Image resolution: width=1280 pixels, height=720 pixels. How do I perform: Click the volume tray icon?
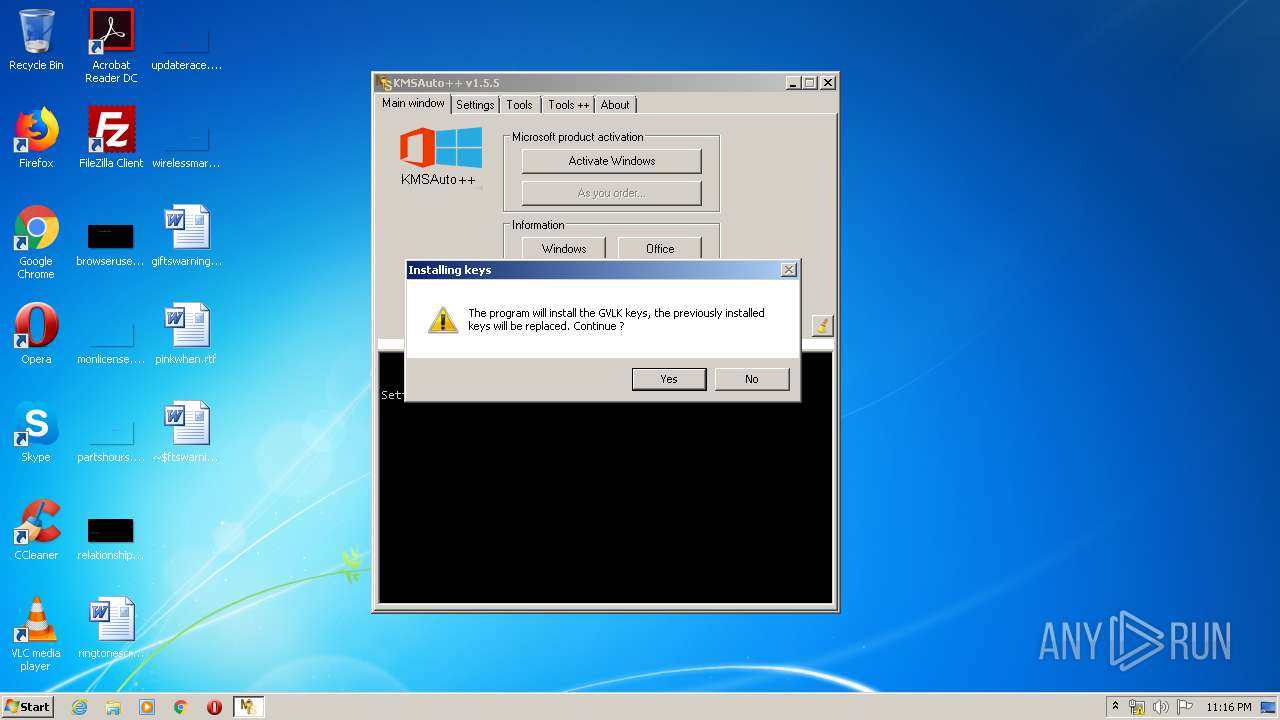[x=1161, y=707]
